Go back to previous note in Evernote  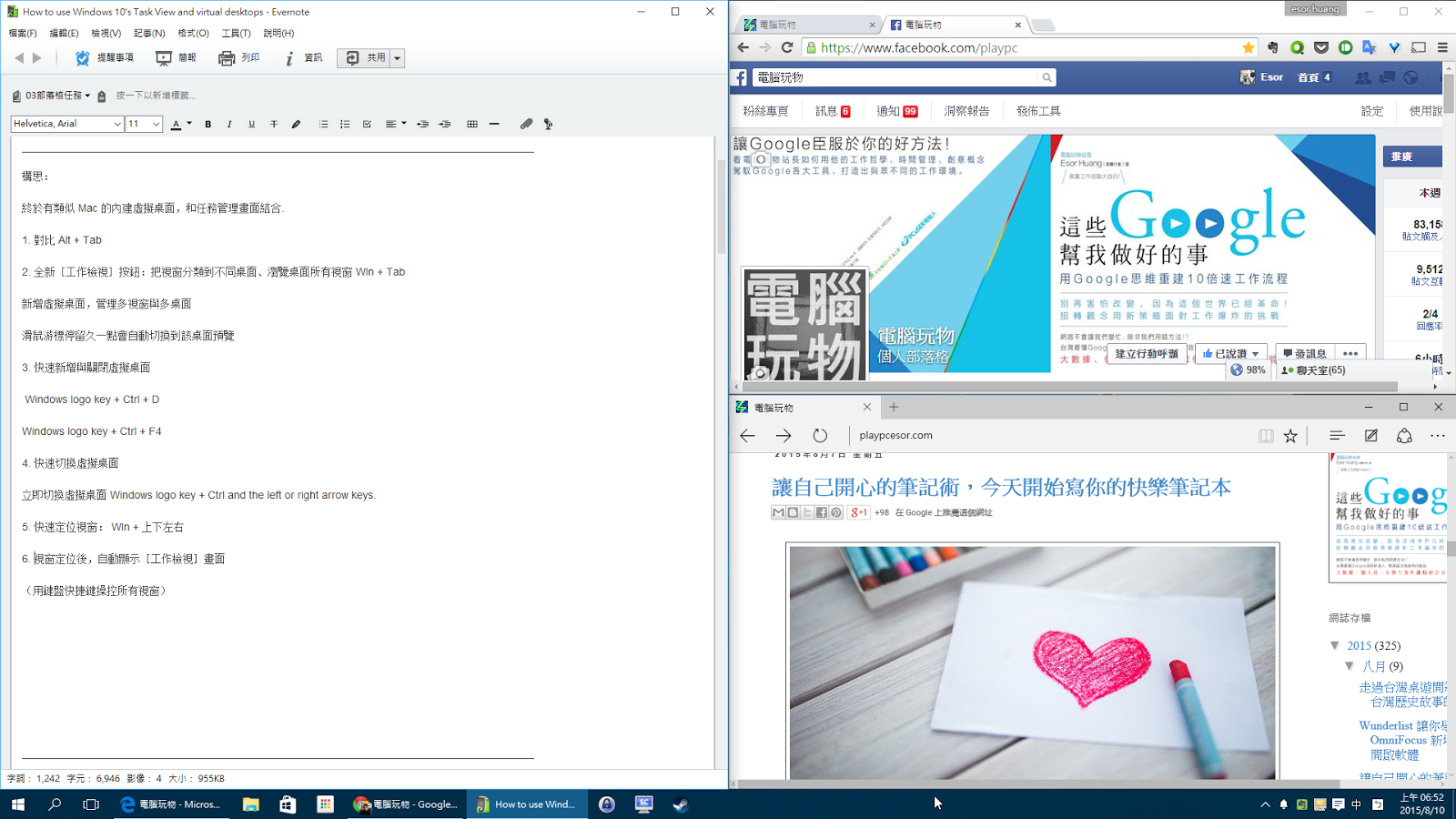[x=19, y=58]
